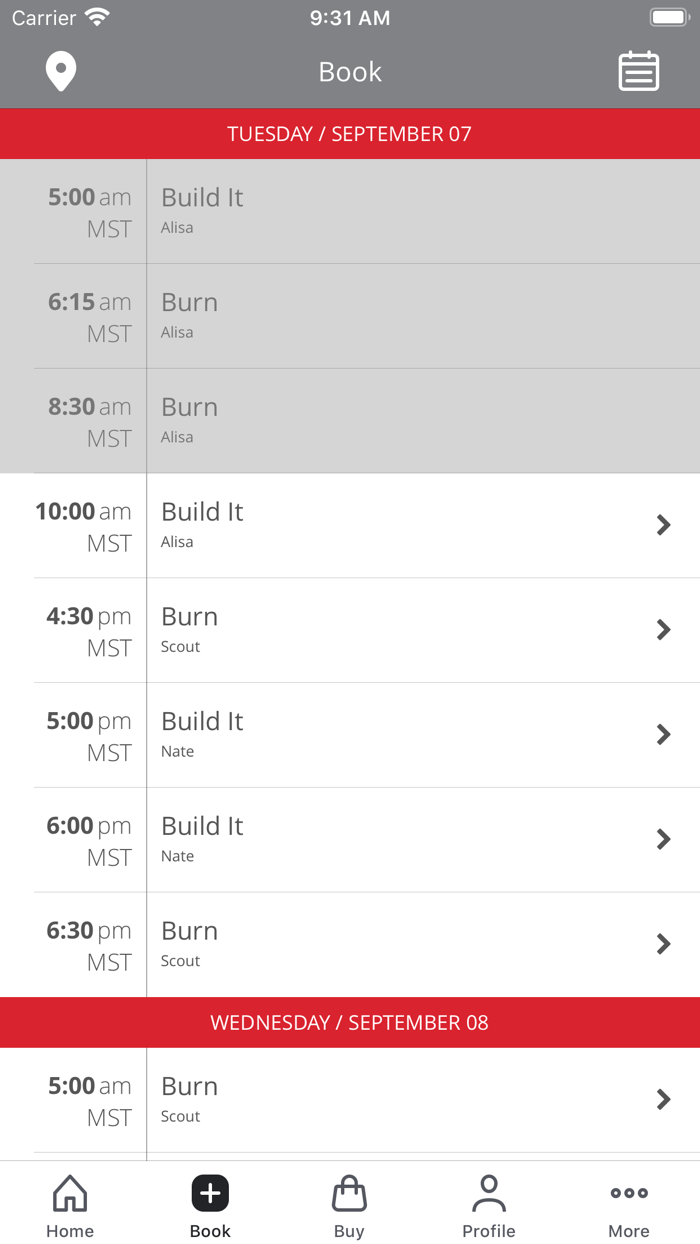The image size is (700, 1244).
Task: Open the More ellipsis icon
Action: (x=628, y=1192)
